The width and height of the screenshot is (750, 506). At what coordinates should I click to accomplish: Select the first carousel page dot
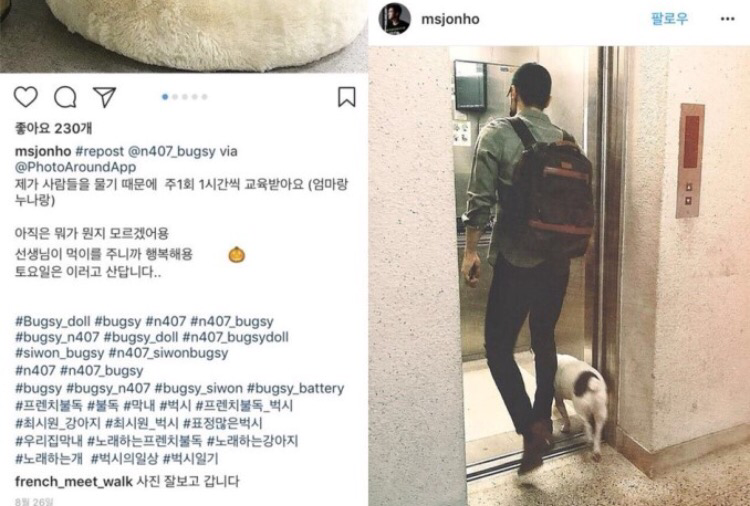165,97
